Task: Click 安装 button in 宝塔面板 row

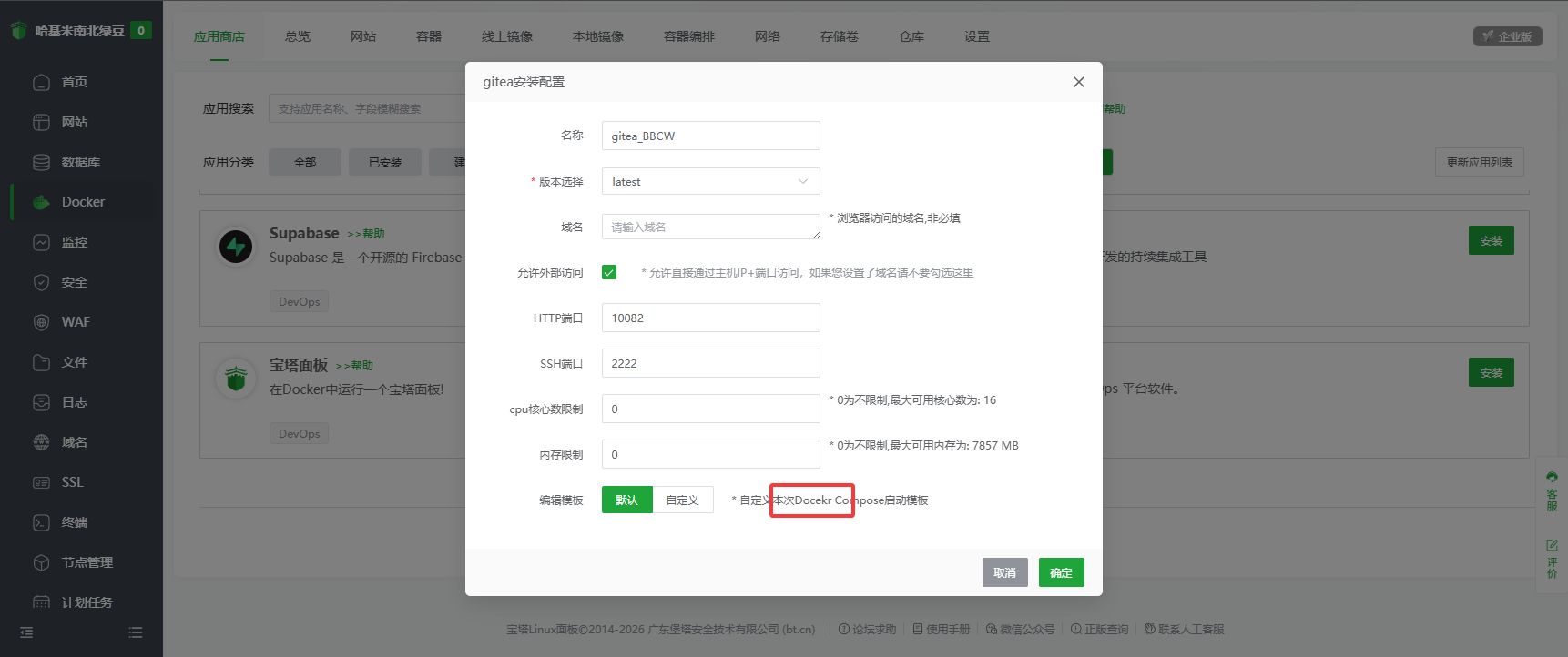Action: pos(1492,372)
